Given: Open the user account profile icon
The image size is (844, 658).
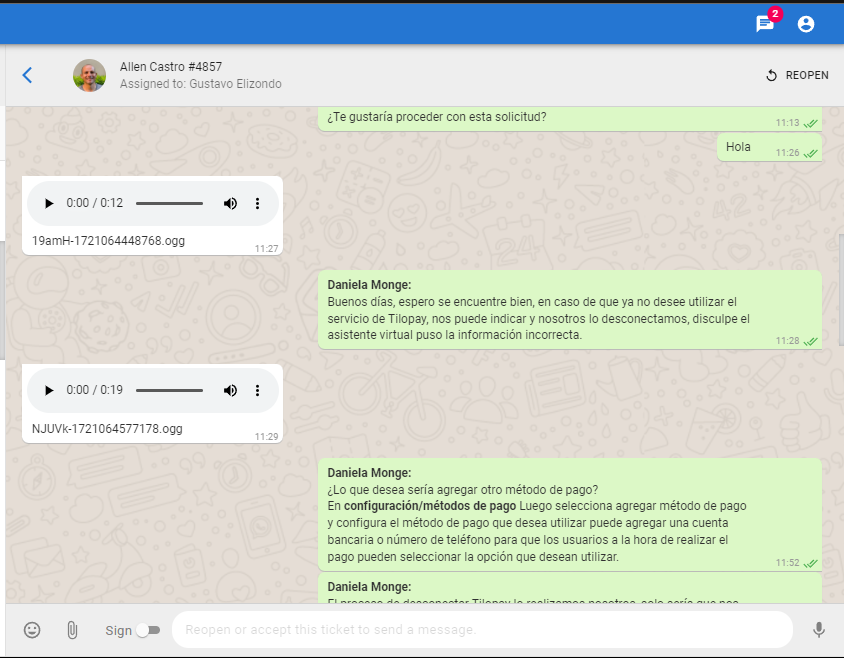Looking at the screenshot, I should click(806, 24).
